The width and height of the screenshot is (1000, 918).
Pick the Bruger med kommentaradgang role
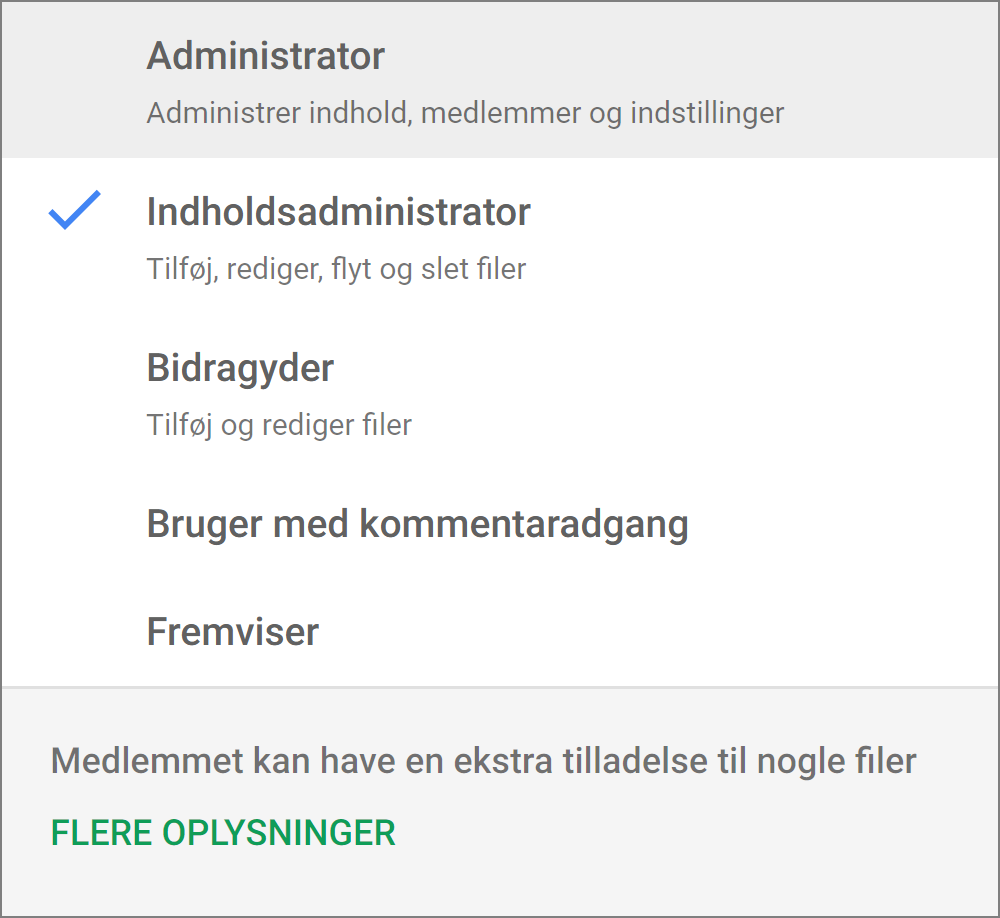tap(417, 524)
